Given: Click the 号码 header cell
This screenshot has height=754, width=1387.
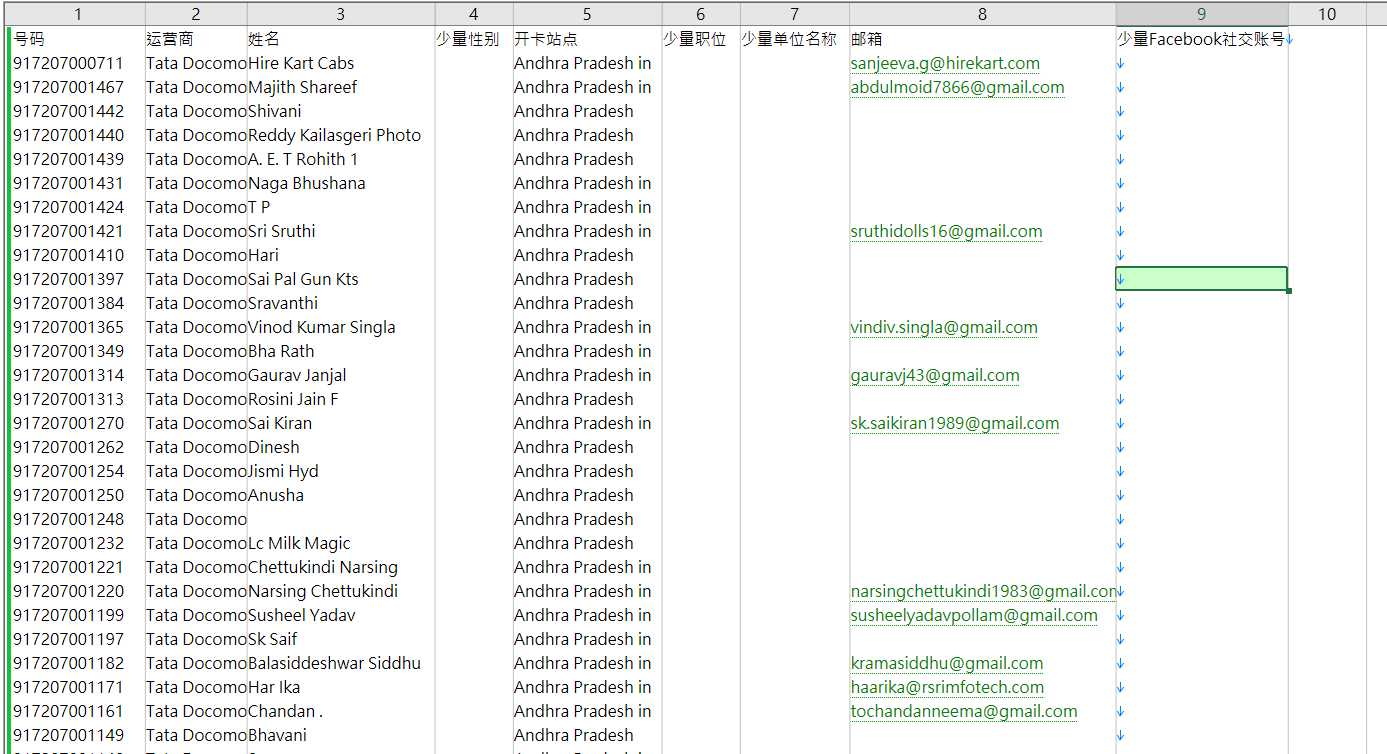Looking at the screenshot, I should click(x=78, y=39).
